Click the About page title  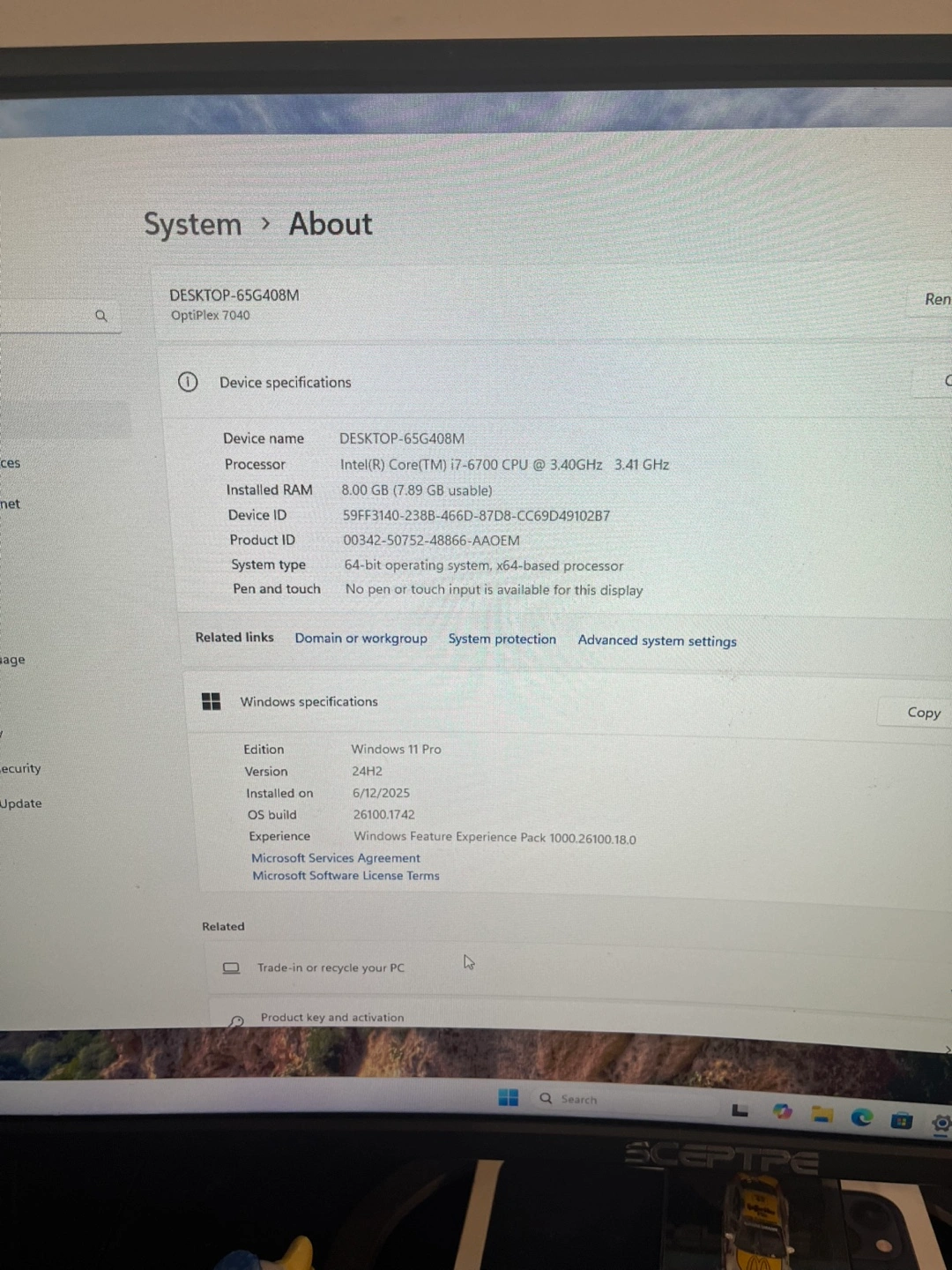(331, 224)
